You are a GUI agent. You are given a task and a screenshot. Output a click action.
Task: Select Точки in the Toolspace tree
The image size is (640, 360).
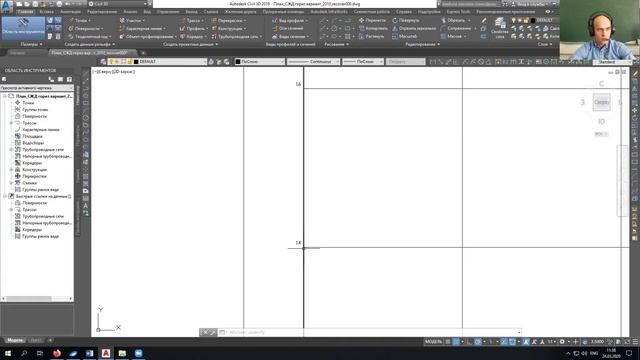click(x=28, y=103)
